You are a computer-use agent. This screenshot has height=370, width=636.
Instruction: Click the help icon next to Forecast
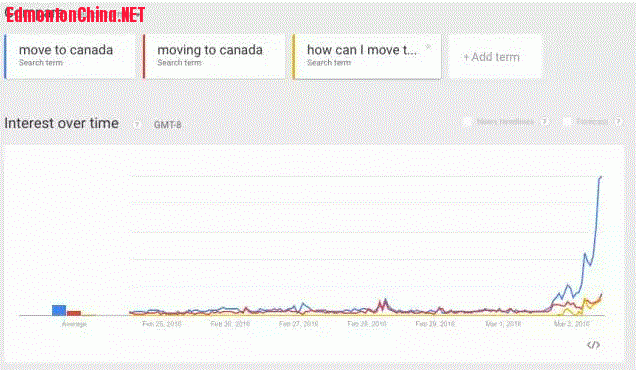click(x=618, y=121)
